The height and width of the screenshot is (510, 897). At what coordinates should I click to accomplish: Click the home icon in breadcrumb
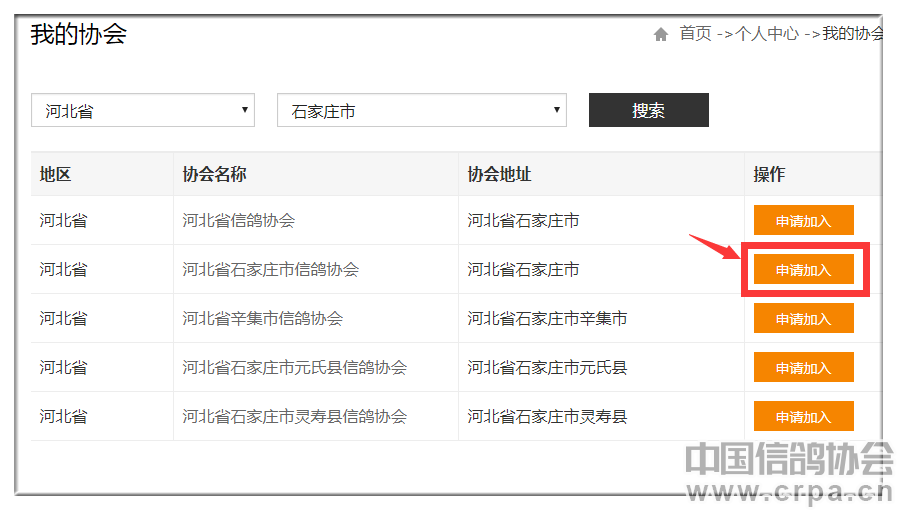coord(661,35)
